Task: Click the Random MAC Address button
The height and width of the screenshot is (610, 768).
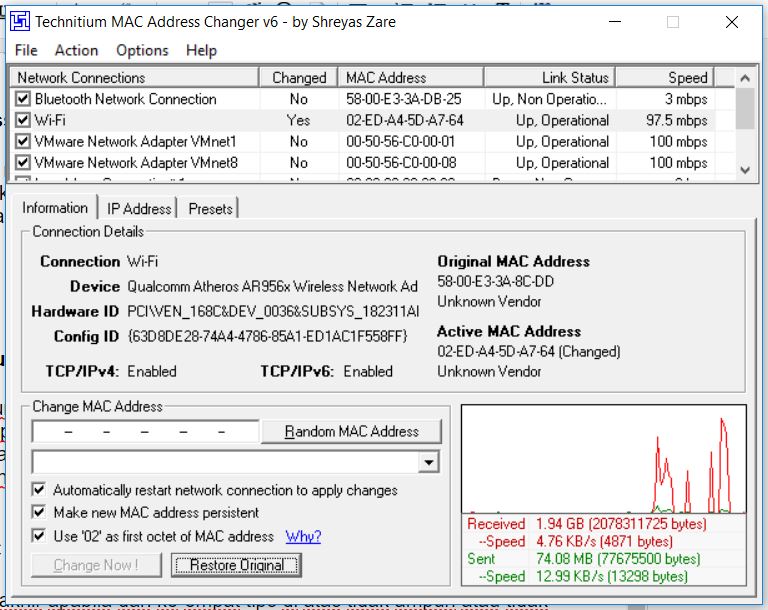Action: [x=351, y=432]
